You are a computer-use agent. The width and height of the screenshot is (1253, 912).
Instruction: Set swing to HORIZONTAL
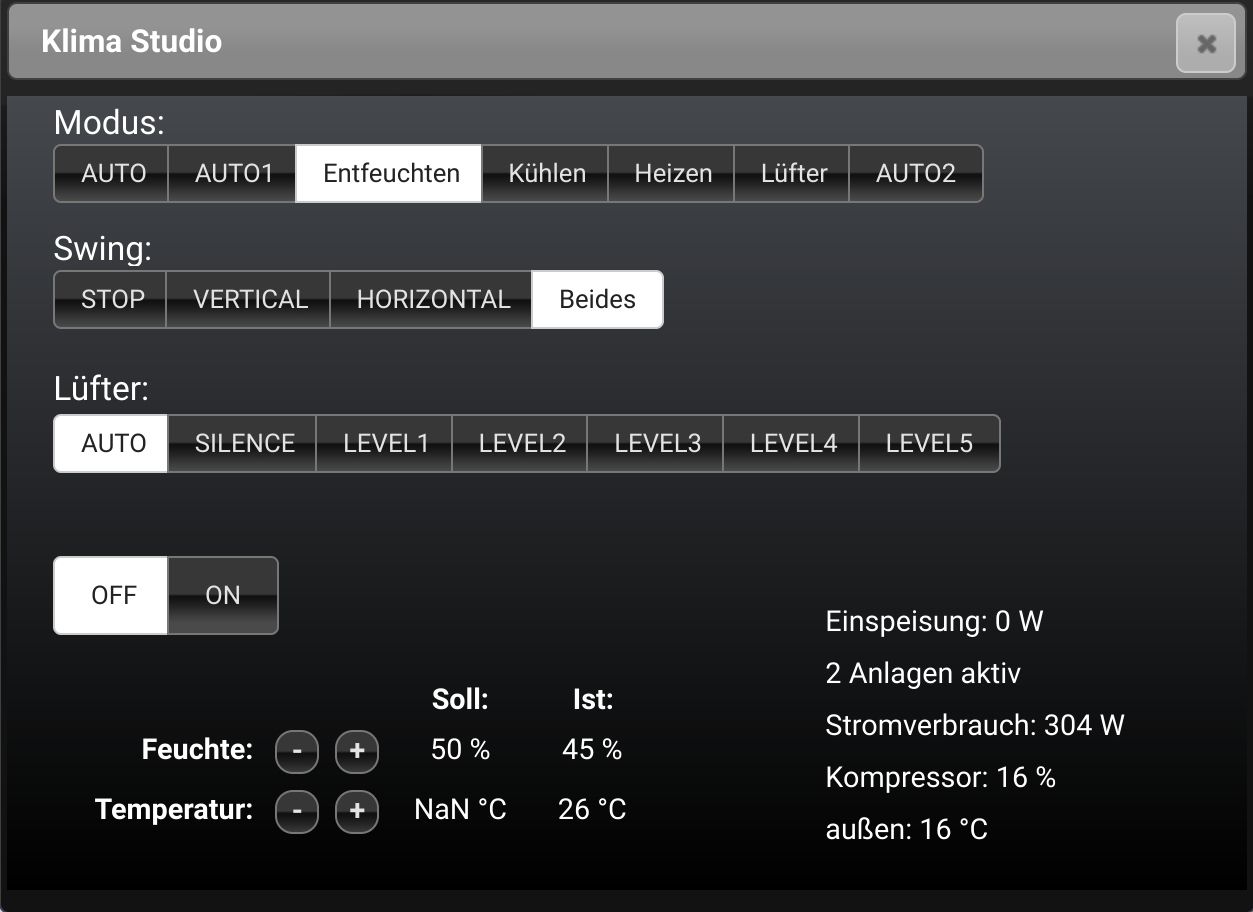tap(432, 299)
